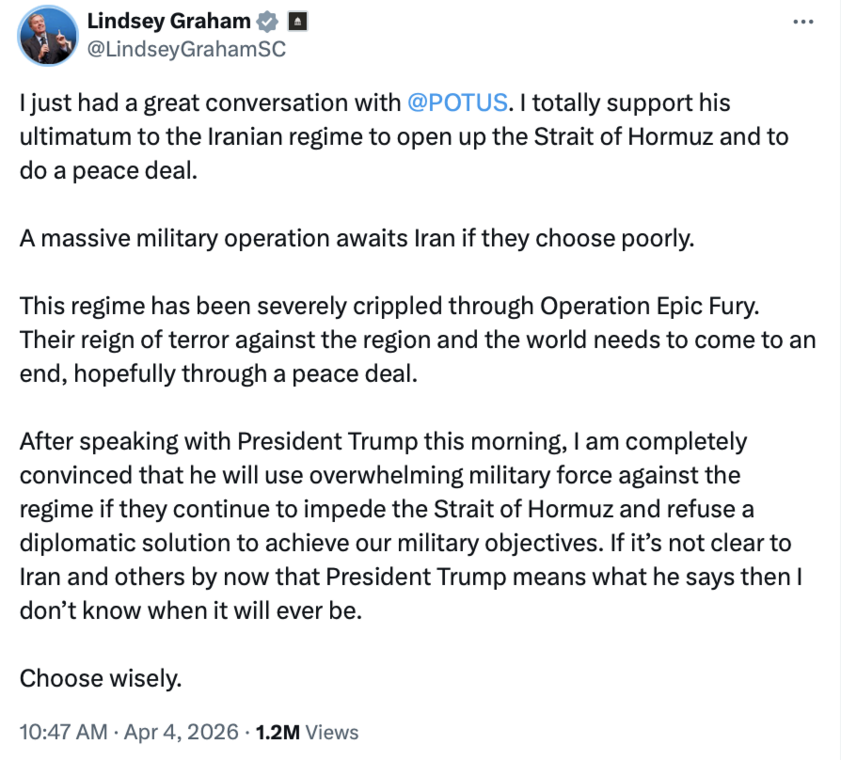The image size is (841, 760).
Task: Open the tweet timestamp Apr 4, 2026
Action: 182,732
